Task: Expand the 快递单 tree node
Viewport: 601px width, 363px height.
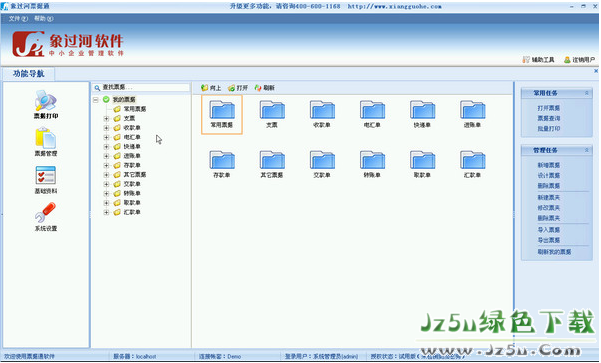Action: pyautogui.click(x=106, y=146)
